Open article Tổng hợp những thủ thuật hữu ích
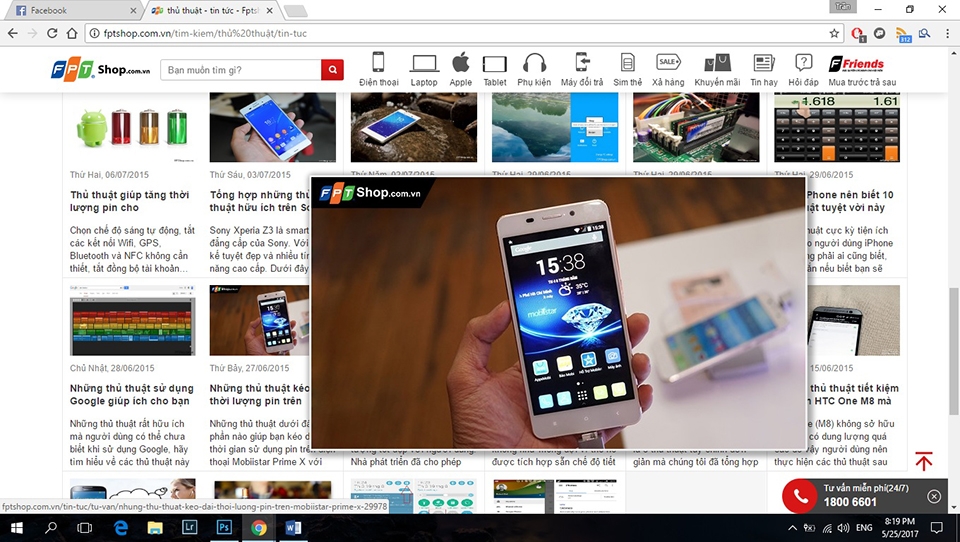Screen dimensions: 960x542 point(260,201)
